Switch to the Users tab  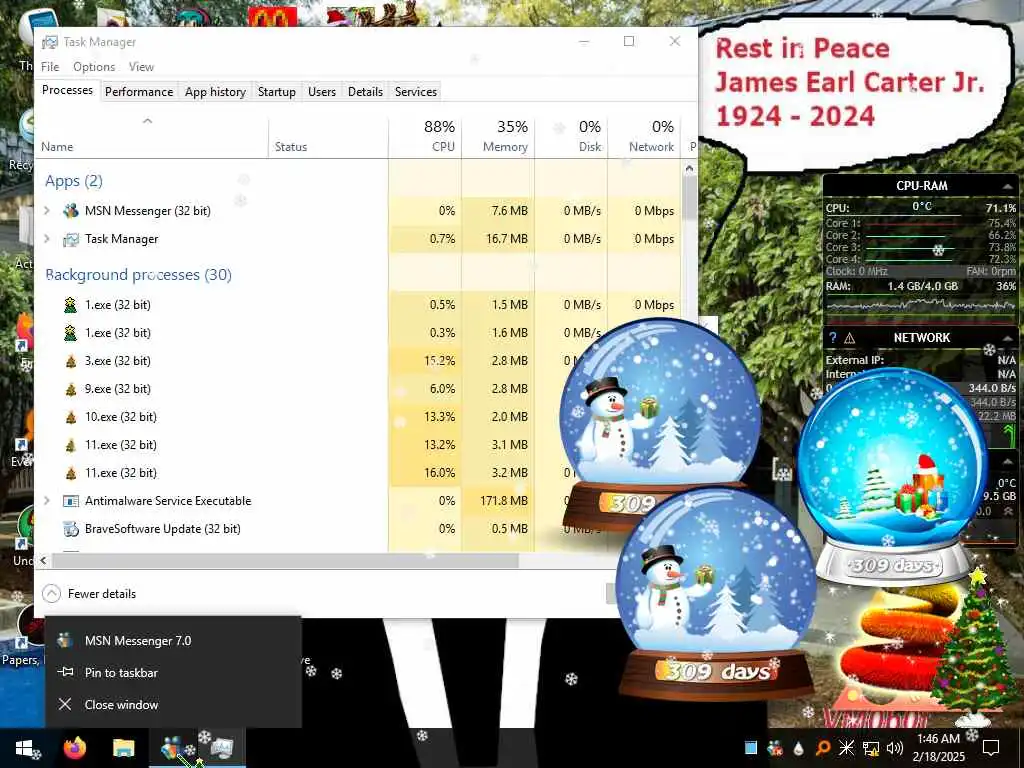coord(322,91)
